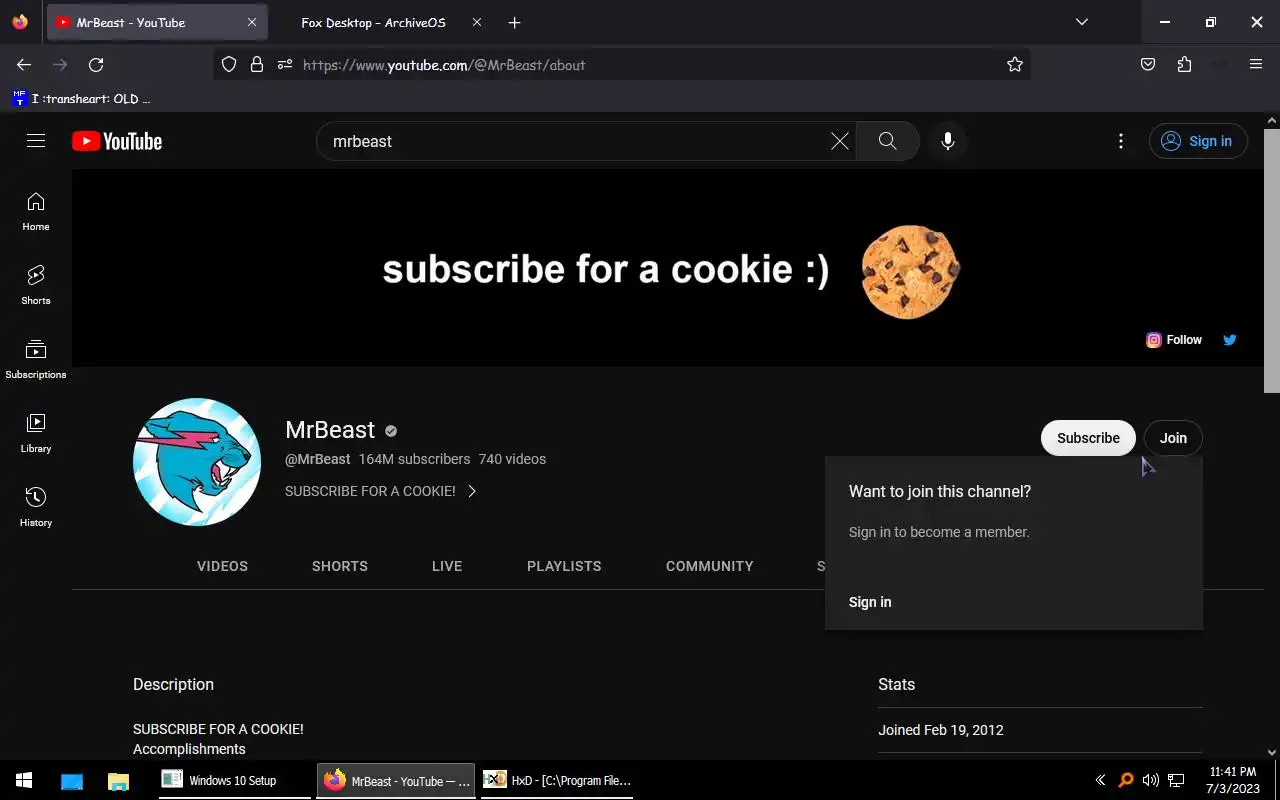Click the browser back arrow
The width and height of the screenshot is (1280, 800).
tap(24, 65)
